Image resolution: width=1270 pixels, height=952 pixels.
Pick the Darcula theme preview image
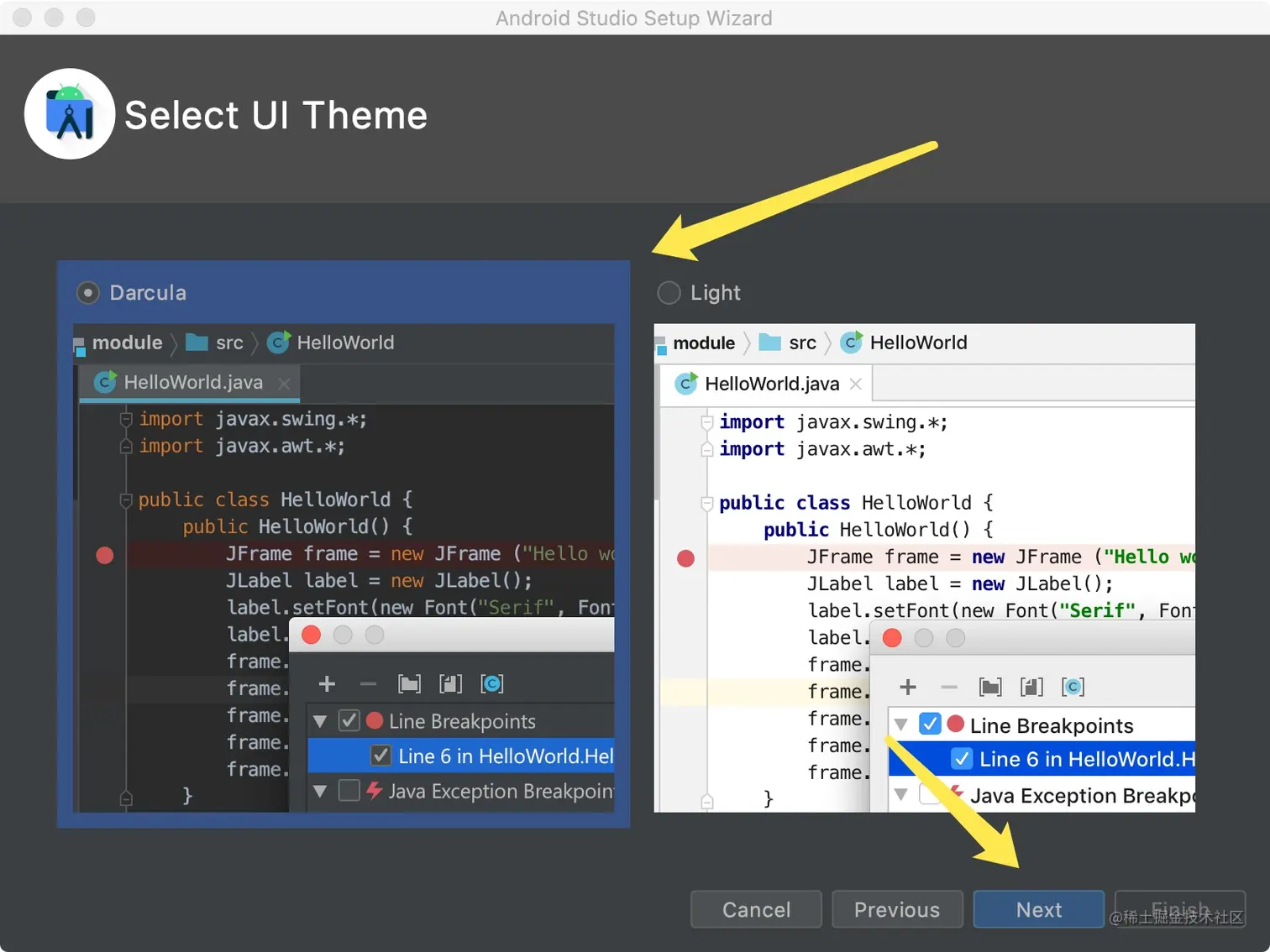coord(344,568)
